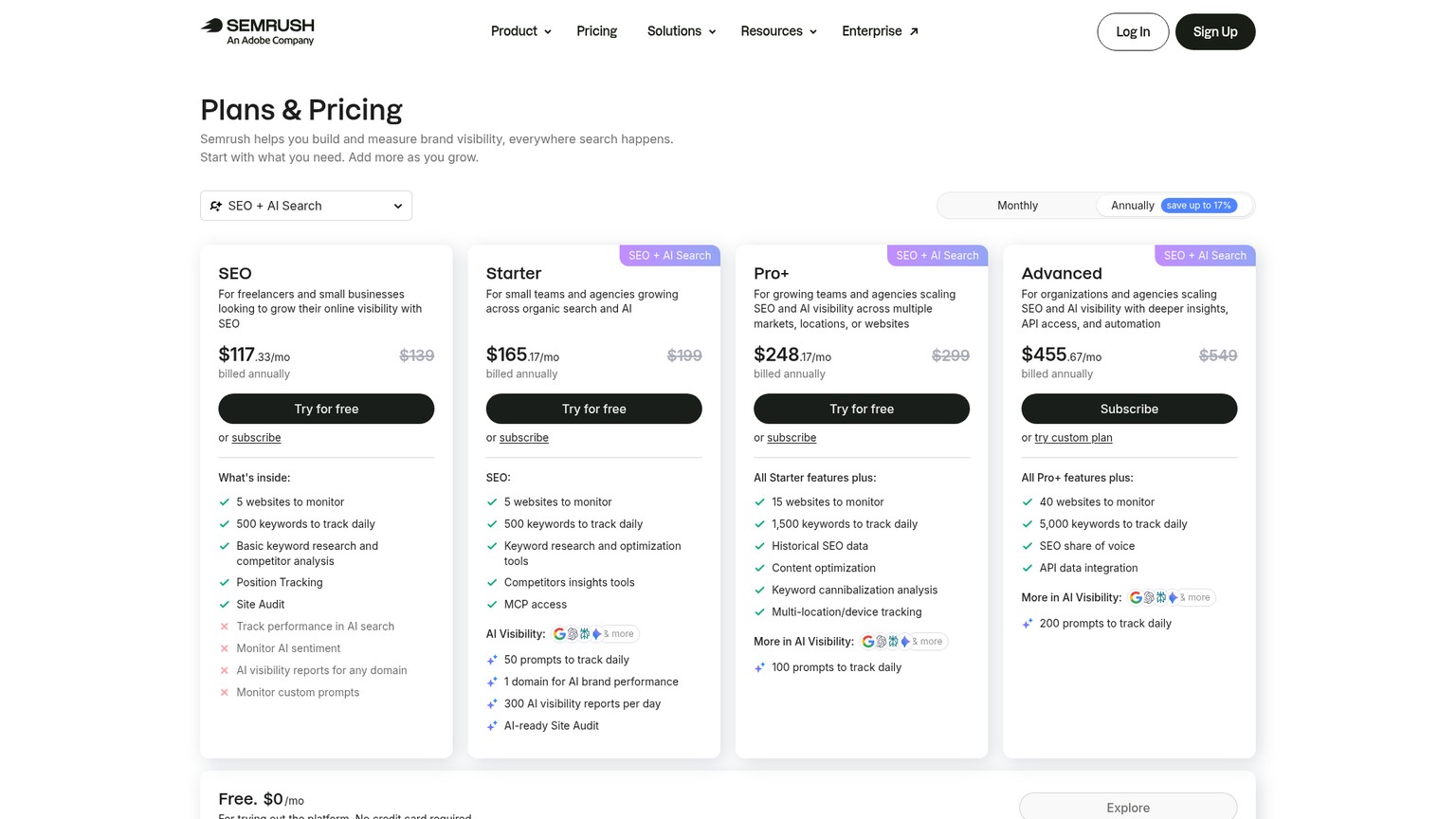Click checkmark beside Multi-location/device tracking

tap(759, 612)
